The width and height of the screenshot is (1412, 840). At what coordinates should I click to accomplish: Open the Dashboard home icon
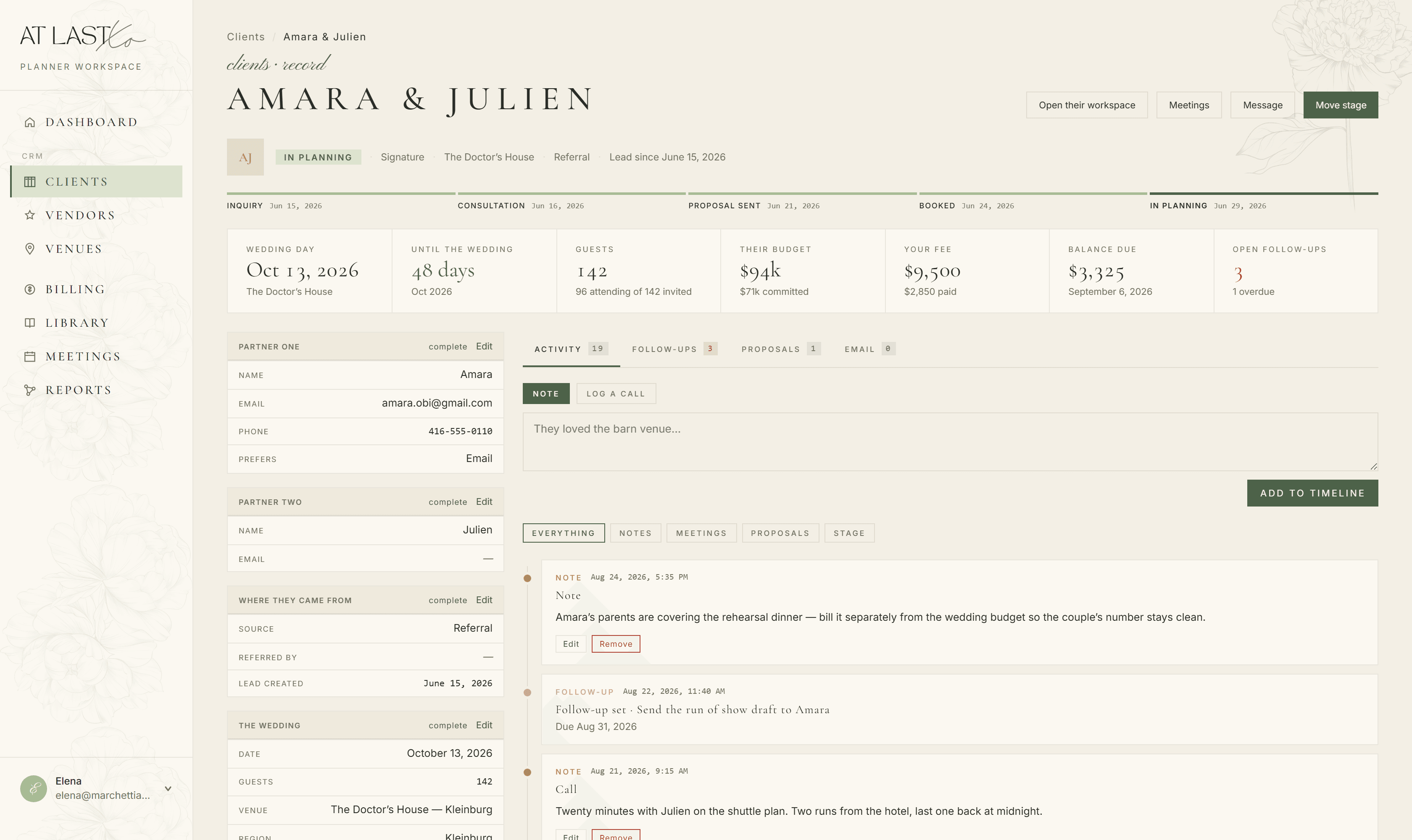30,122
